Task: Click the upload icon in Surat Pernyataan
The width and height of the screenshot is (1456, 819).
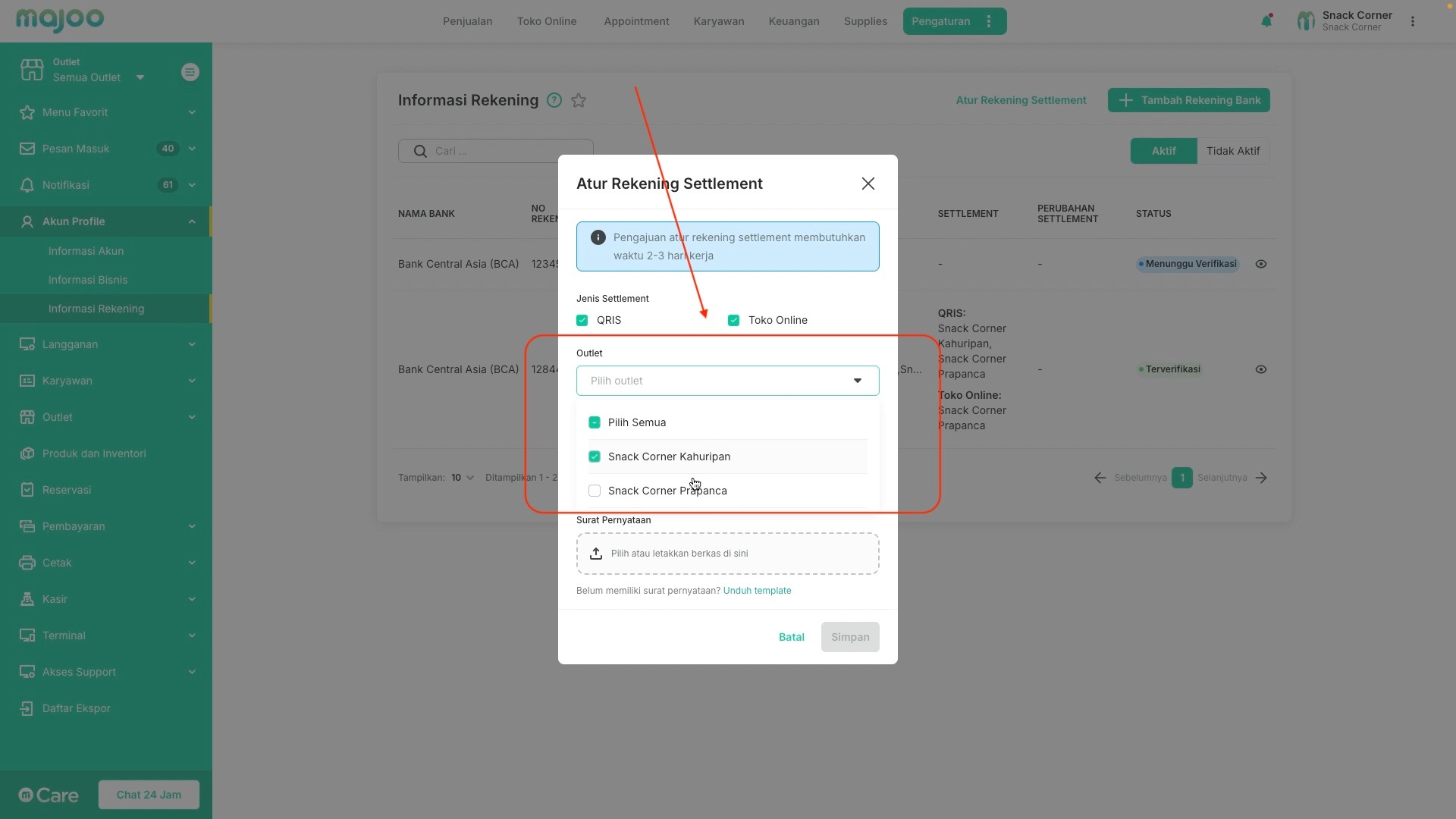Action: tap(596, 554)
